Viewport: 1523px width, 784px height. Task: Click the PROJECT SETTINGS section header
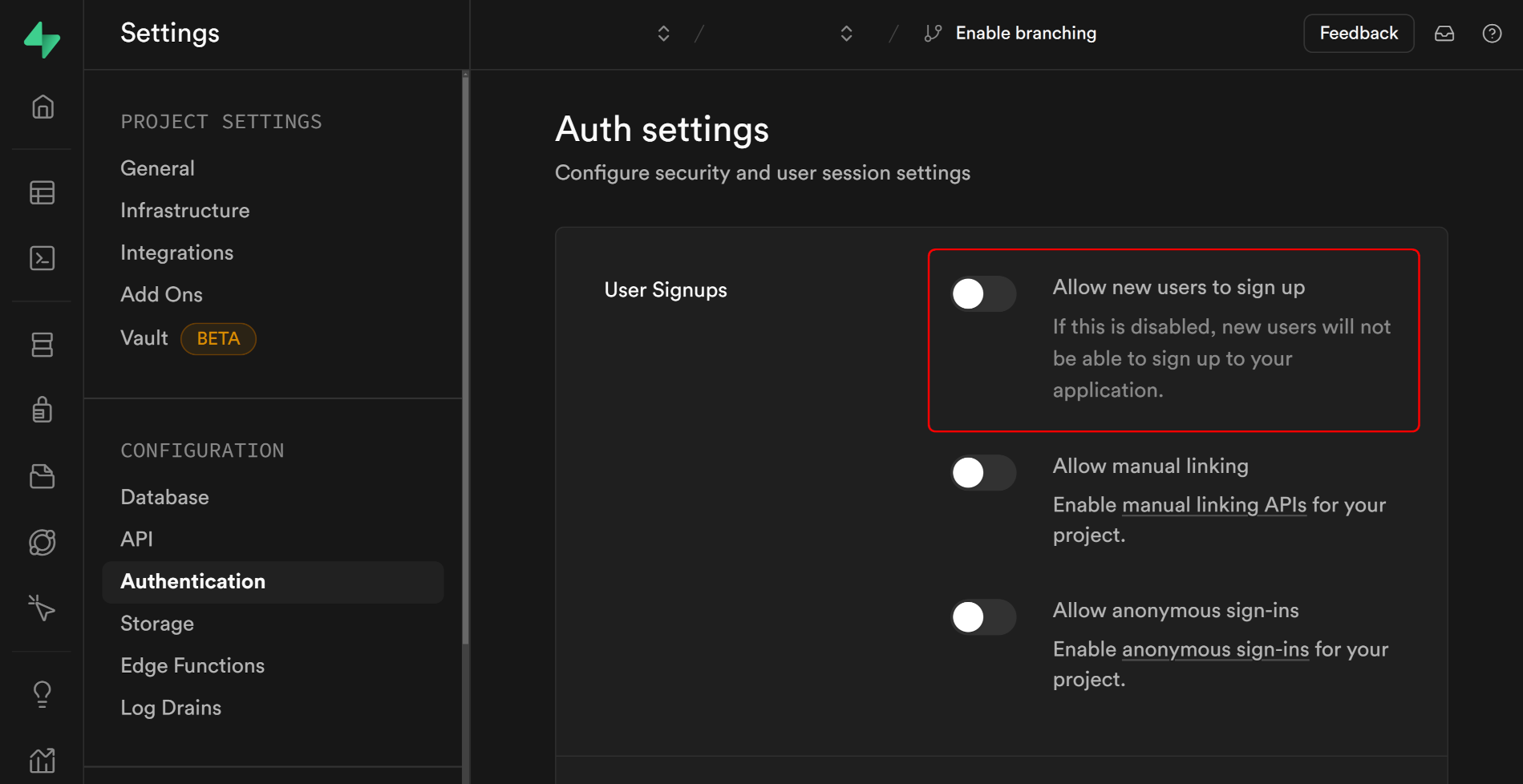[x=221, y=122]
